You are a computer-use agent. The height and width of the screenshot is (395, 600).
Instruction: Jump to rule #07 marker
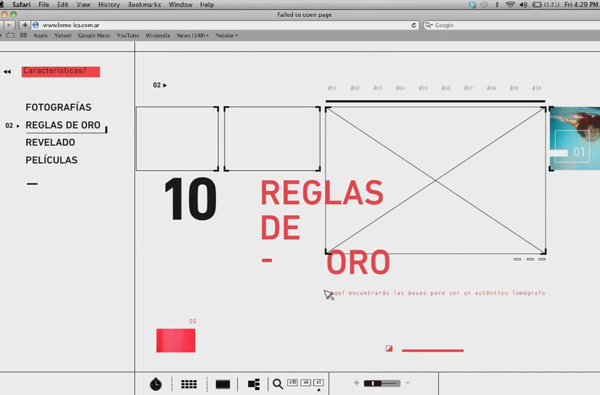(x=468, y=88)
